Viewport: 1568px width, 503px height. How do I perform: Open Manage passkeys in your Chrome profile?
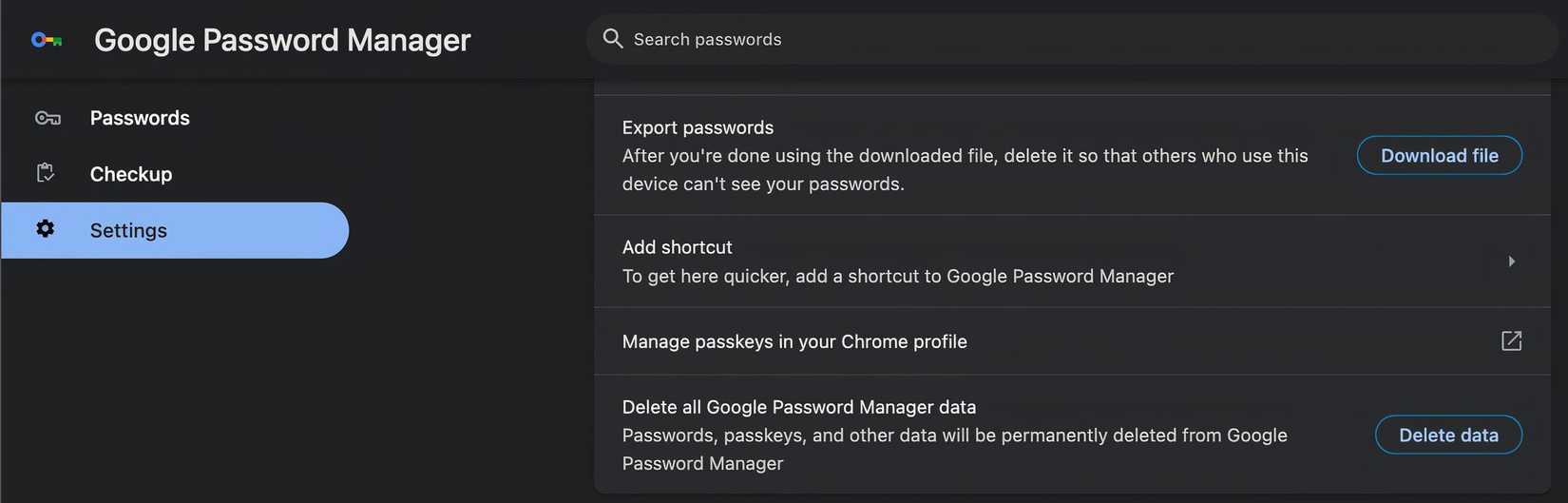click(x=794, y=341)
